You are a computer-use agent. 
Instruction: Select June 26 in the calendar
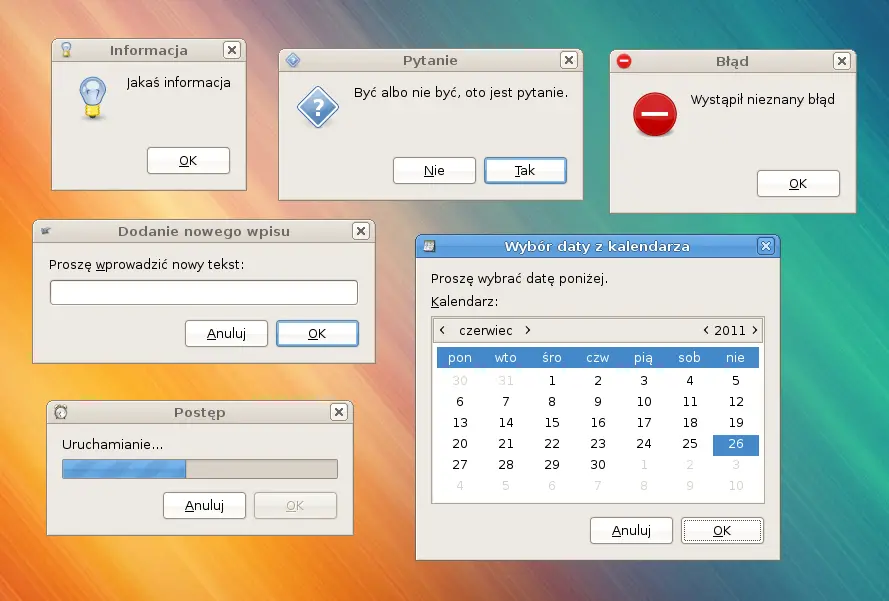tap(736, 444)
